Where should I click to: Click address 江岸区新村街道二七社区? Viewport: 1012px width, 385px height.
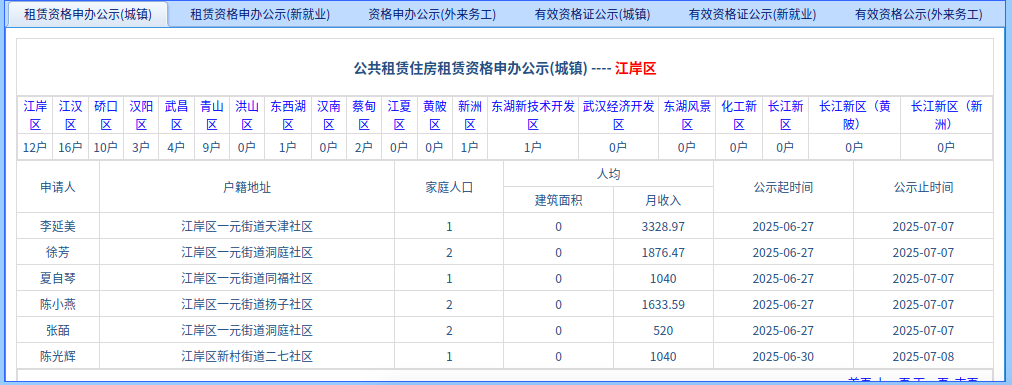(x=247, y=357)
